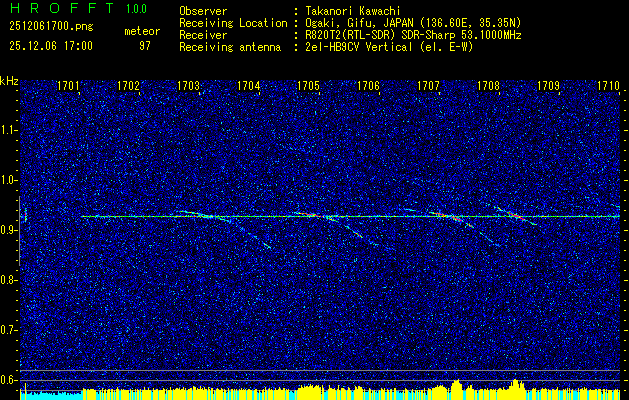Click the 1706 time marker

(x=368, y=86)
